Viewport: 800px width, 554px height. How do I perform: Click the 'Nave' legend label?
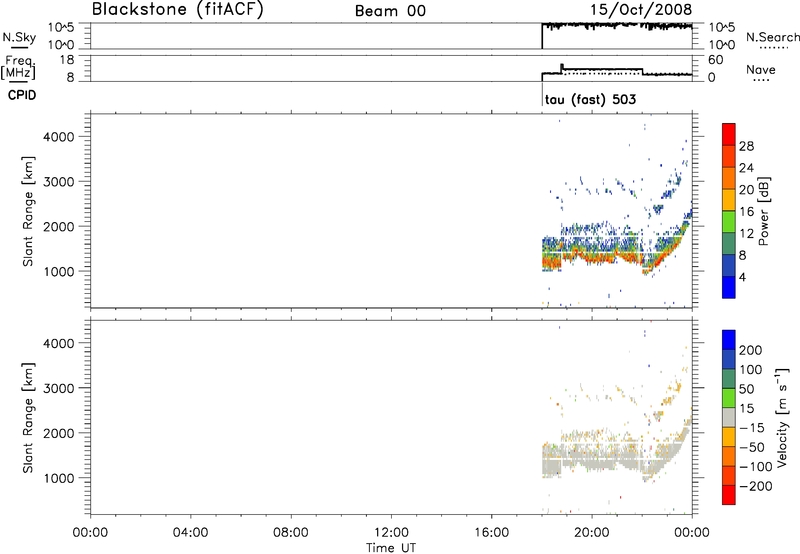tap(761, 69)
